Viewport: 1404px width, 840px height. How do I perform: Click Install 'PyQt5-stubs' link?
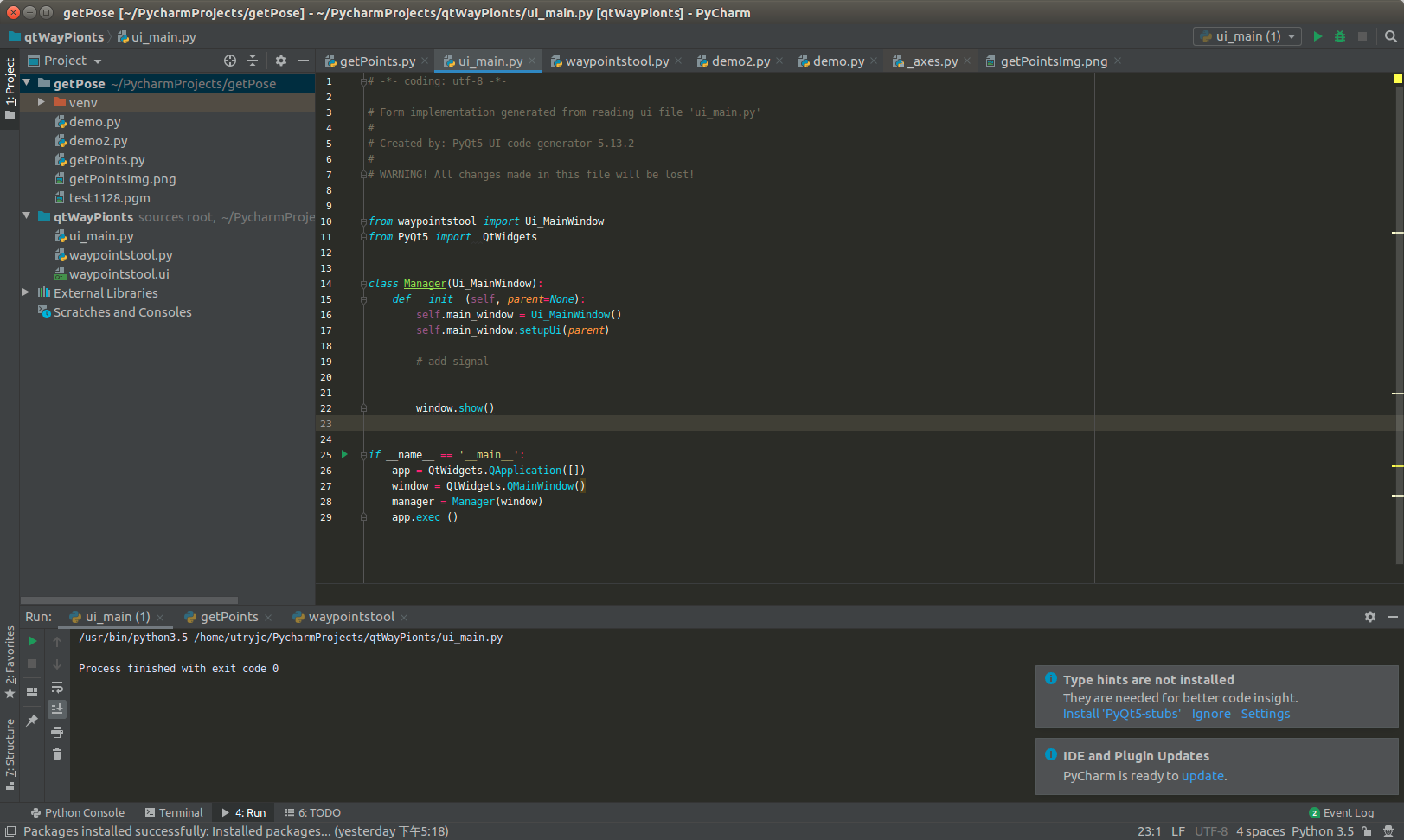pos(1122,713)
